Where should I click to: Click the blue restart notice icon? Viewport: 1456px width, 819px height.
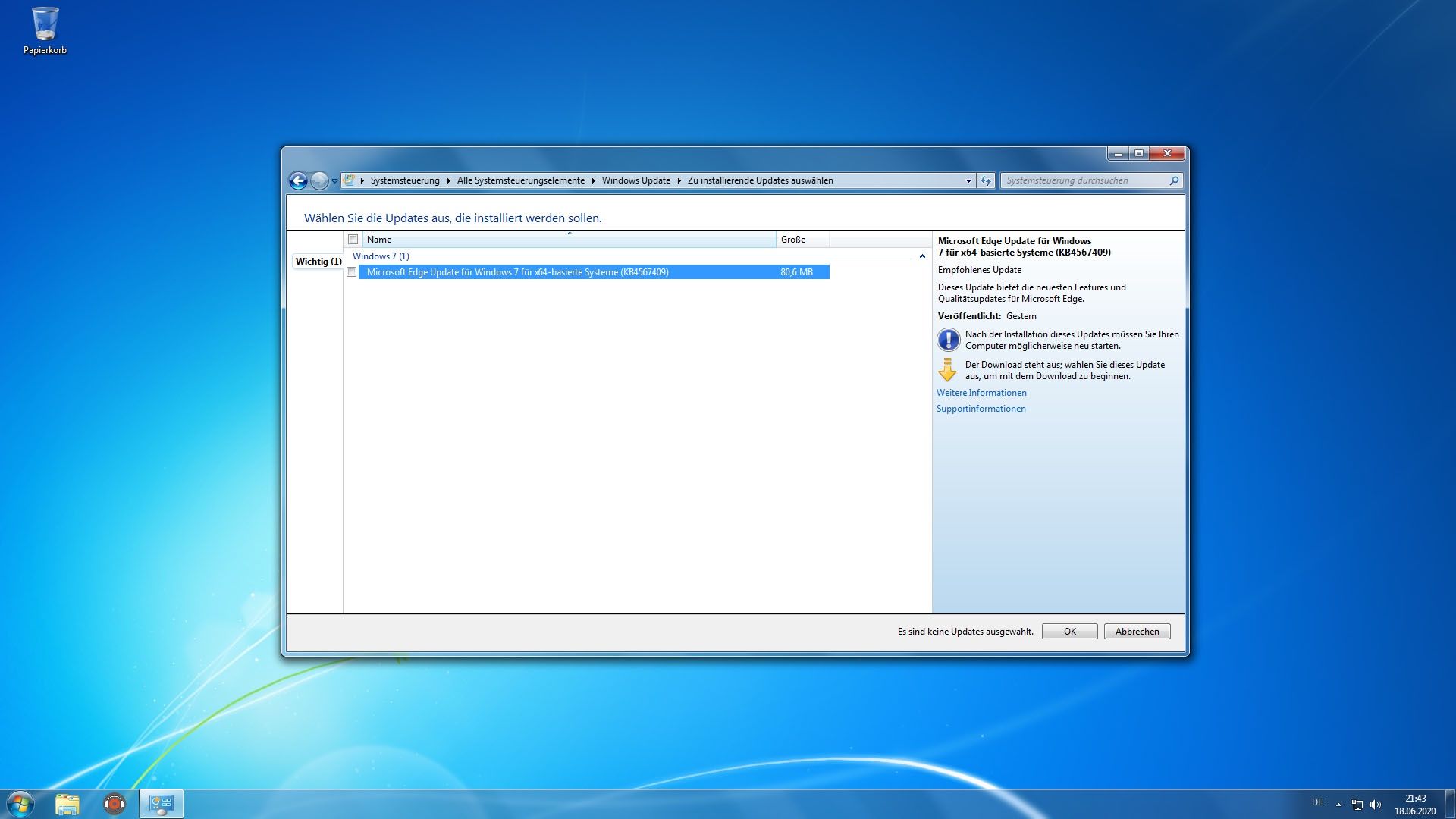tap(948, 340)
